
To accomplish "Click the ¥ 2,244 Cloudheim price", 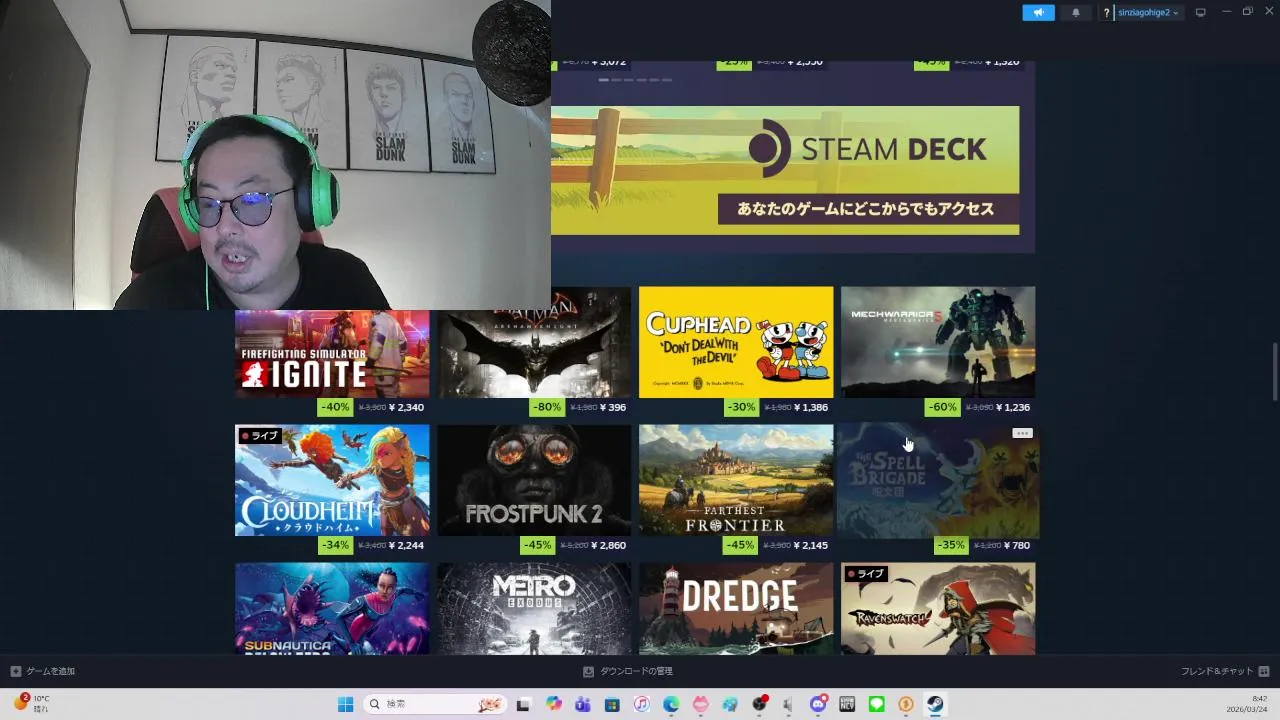I will [406, 545].
